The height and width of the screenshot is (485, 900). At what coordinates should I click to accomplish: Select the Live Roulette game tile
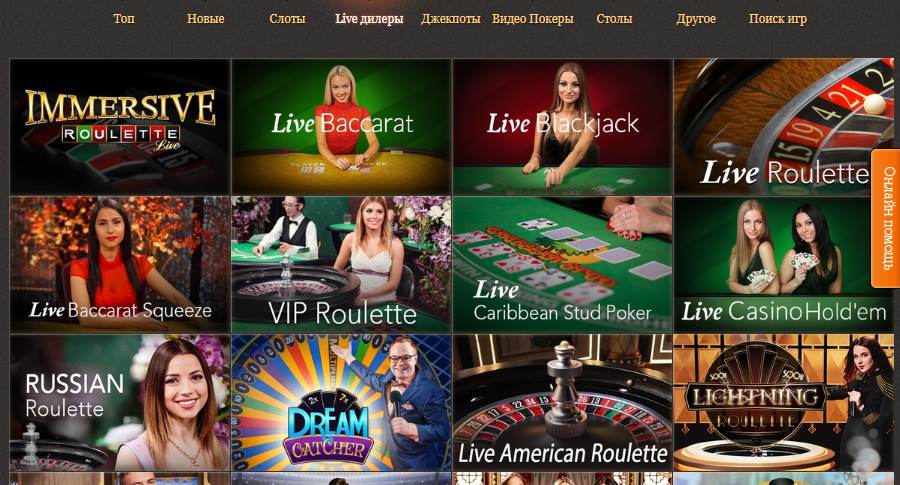tap(783, 127)
